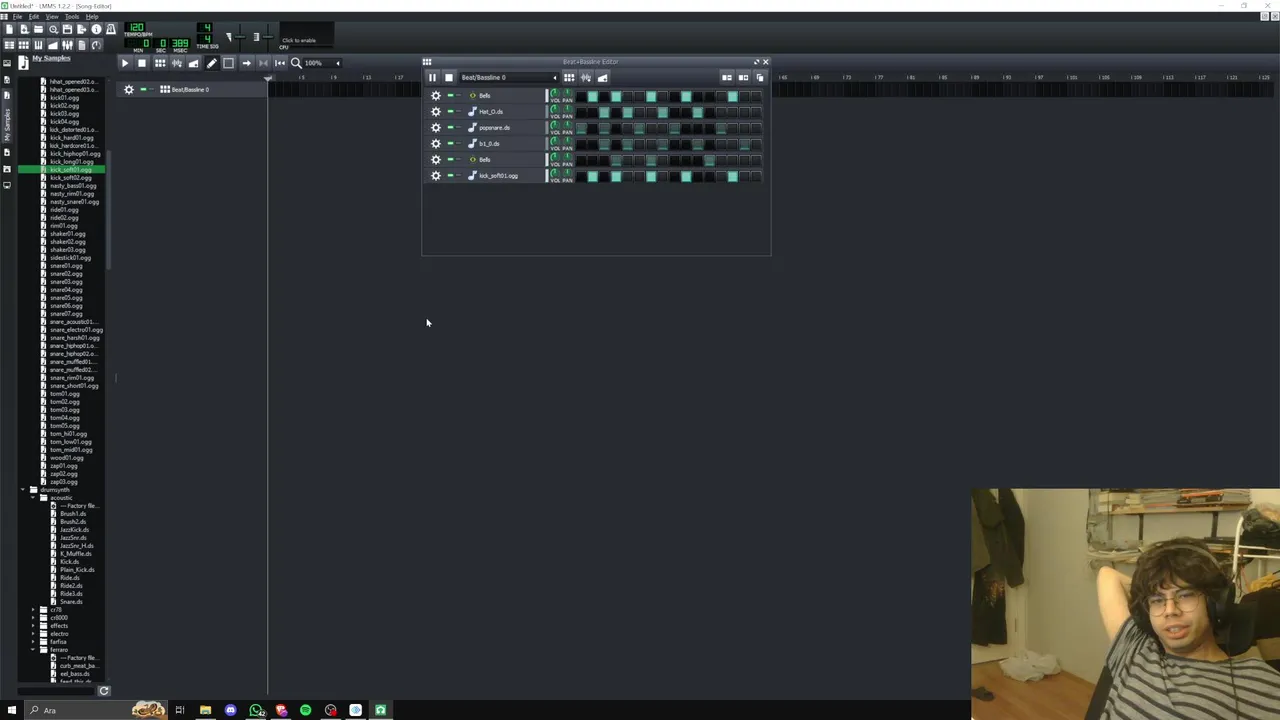This screenshot has height=720, width=1280.
Task: Open settings gear of Hat_O.ds track
Action: pos(436,111)
